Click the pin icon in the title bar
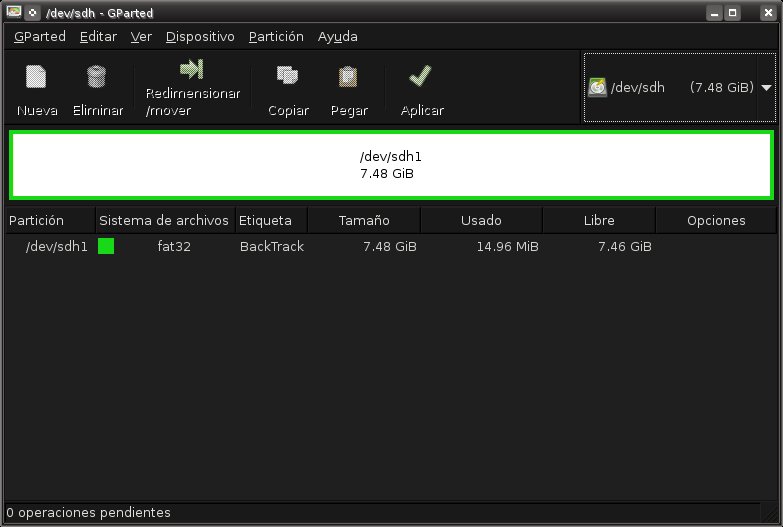Viewport: 783px width, 527px height. (x=32, y=12)
